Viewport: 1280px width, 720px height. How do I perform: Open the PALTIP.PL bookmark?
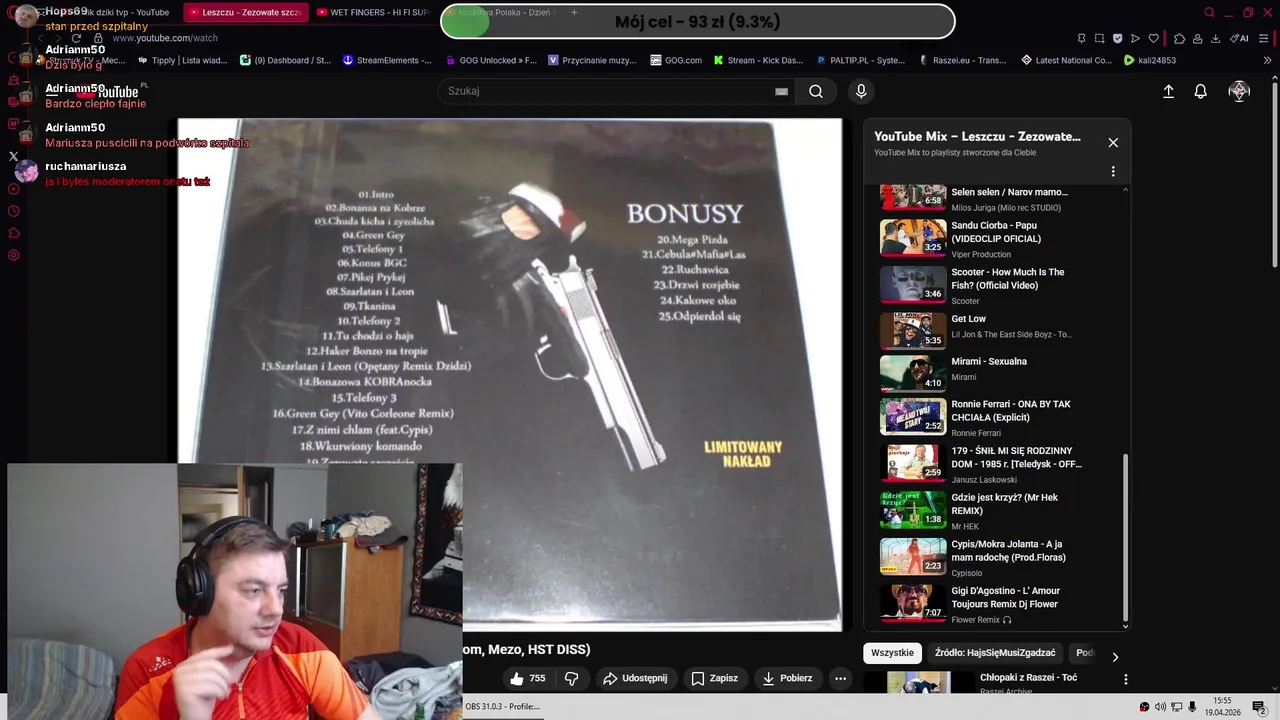860,60
